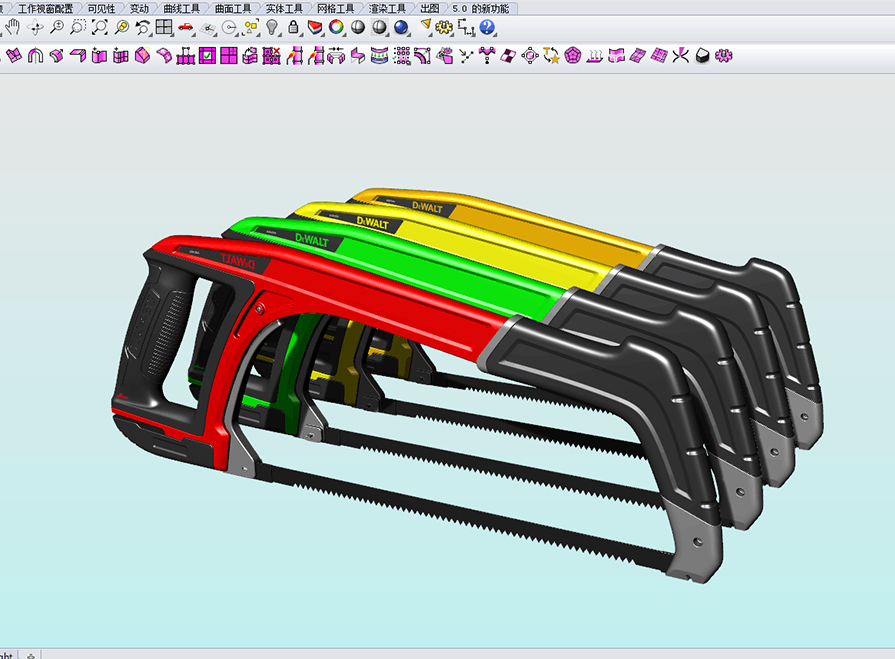Screen dimensions: 895x659
Task: Click the first magenta surface icon
Action: (14, 55)
